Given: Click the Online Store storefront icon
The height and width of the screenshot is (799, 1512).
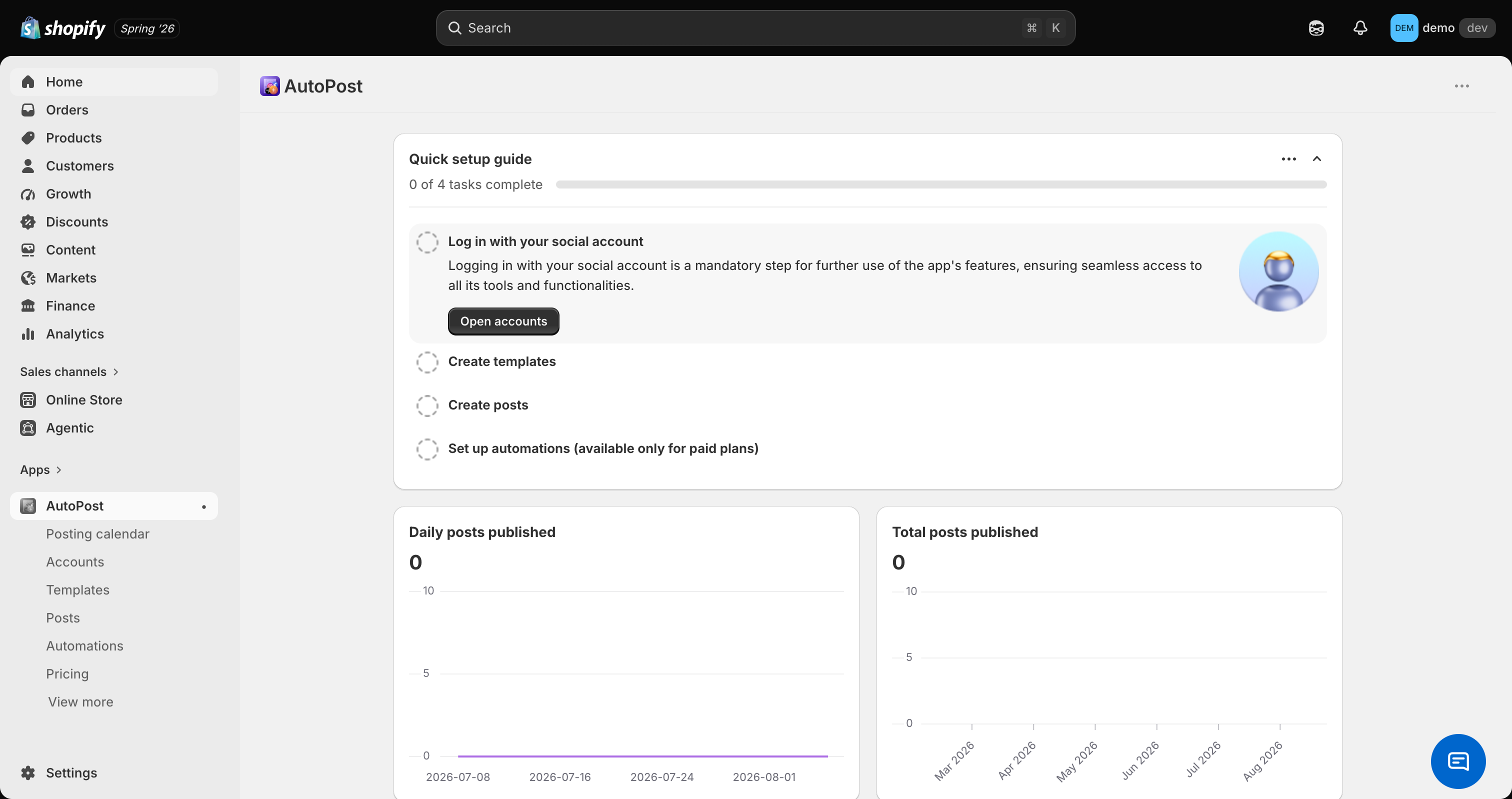Looking at the screenshot, I should pyautogui.click(x=28, y=400).
